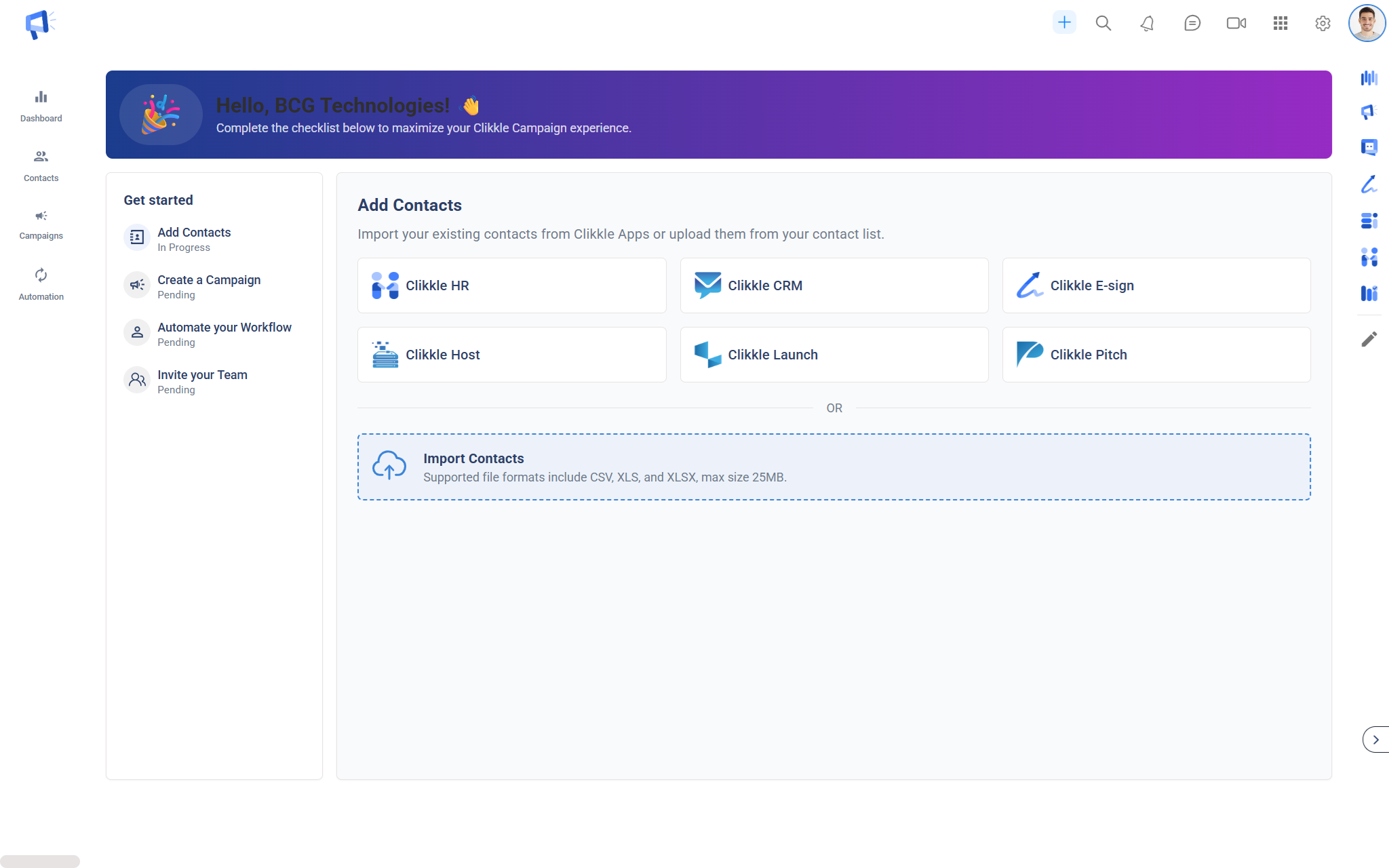Open the apps grid launcher
Image resolution: width=1389 pixels, height=868 pixels.
(x=1280, y=23)
